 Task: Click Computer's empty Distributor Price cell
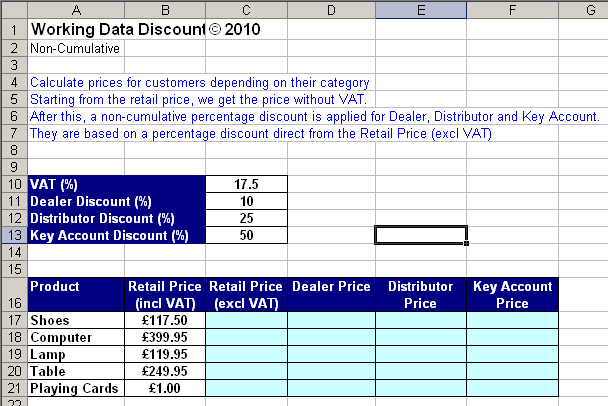coord(421,337)
